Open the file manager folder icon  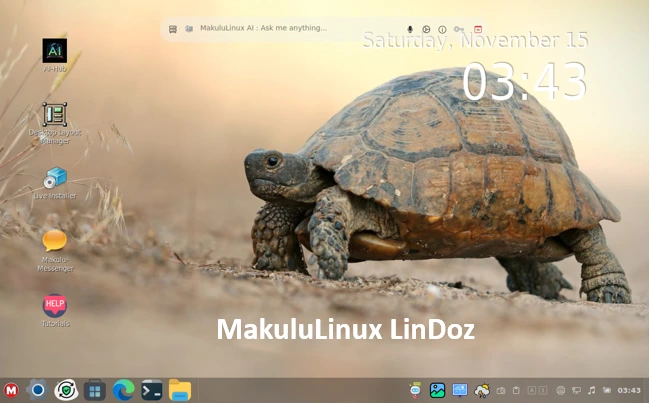point(180,390)
